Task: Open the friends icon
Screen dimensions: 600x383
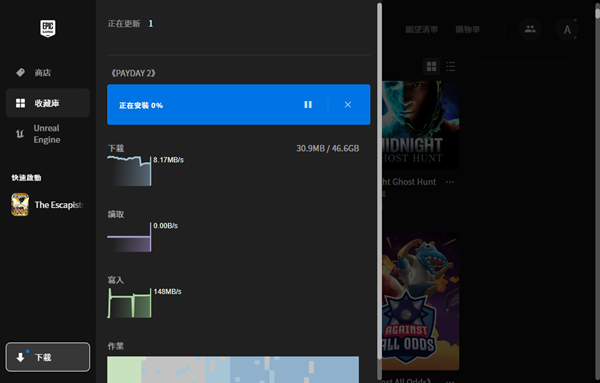Action: click(x=530, y=29)
